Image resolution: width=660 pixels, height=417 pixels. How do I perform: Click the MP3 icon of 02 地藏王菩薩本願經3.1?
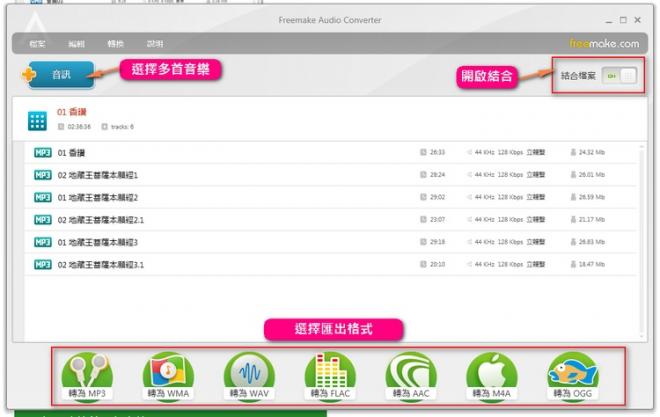43,264
